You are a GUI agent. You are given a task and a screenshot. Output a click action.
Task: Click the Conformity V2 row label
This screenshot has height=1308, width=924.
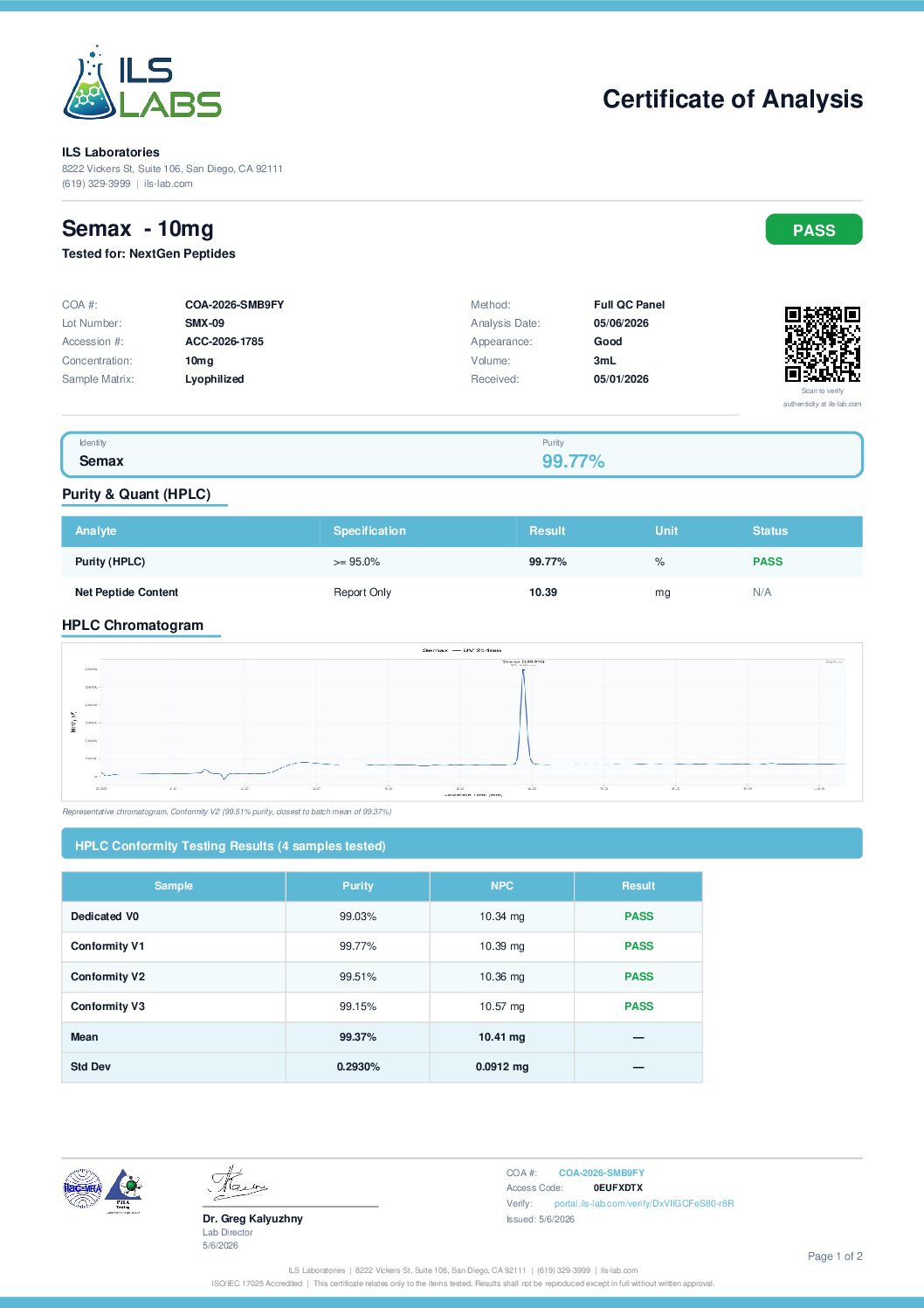(x=107, y=977)
